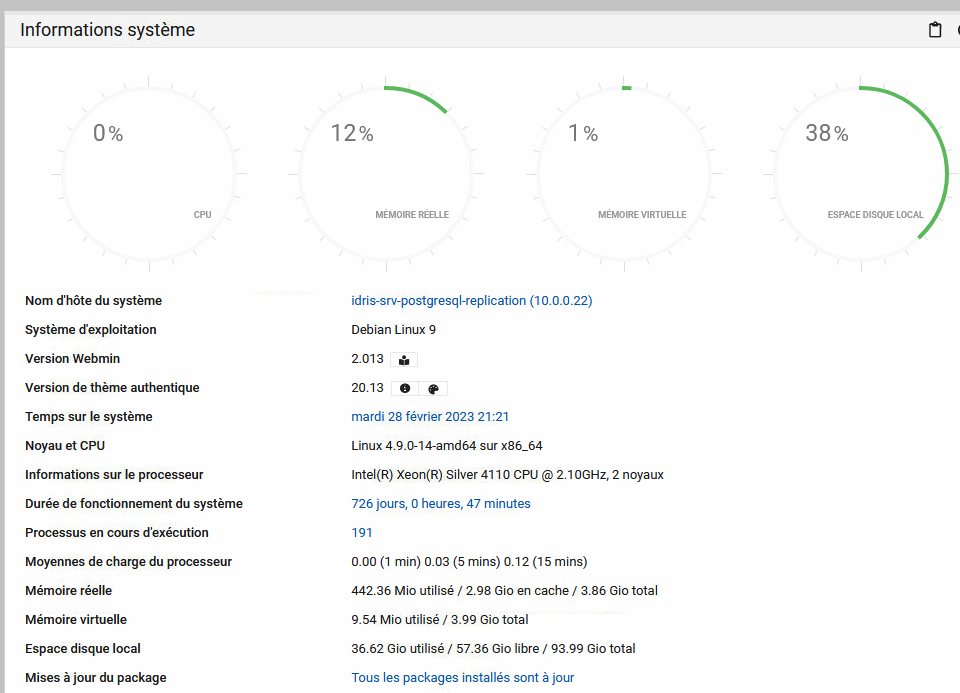The image size is (960, 693).
Task: Open the running processes link 191
Action: (362, 533)
